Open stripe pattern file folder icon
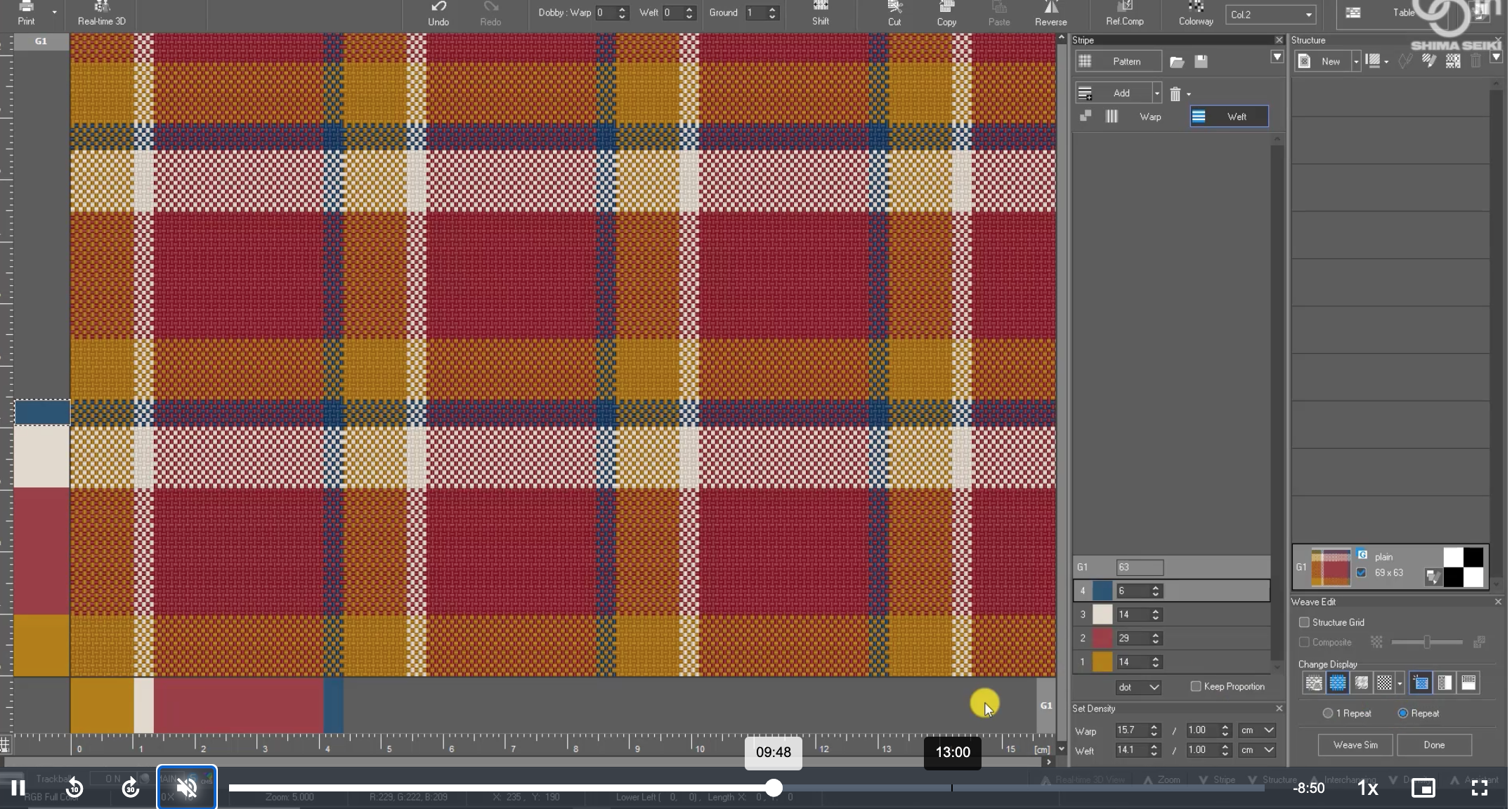This screenshot has width=1512, height=809. 1177,62
